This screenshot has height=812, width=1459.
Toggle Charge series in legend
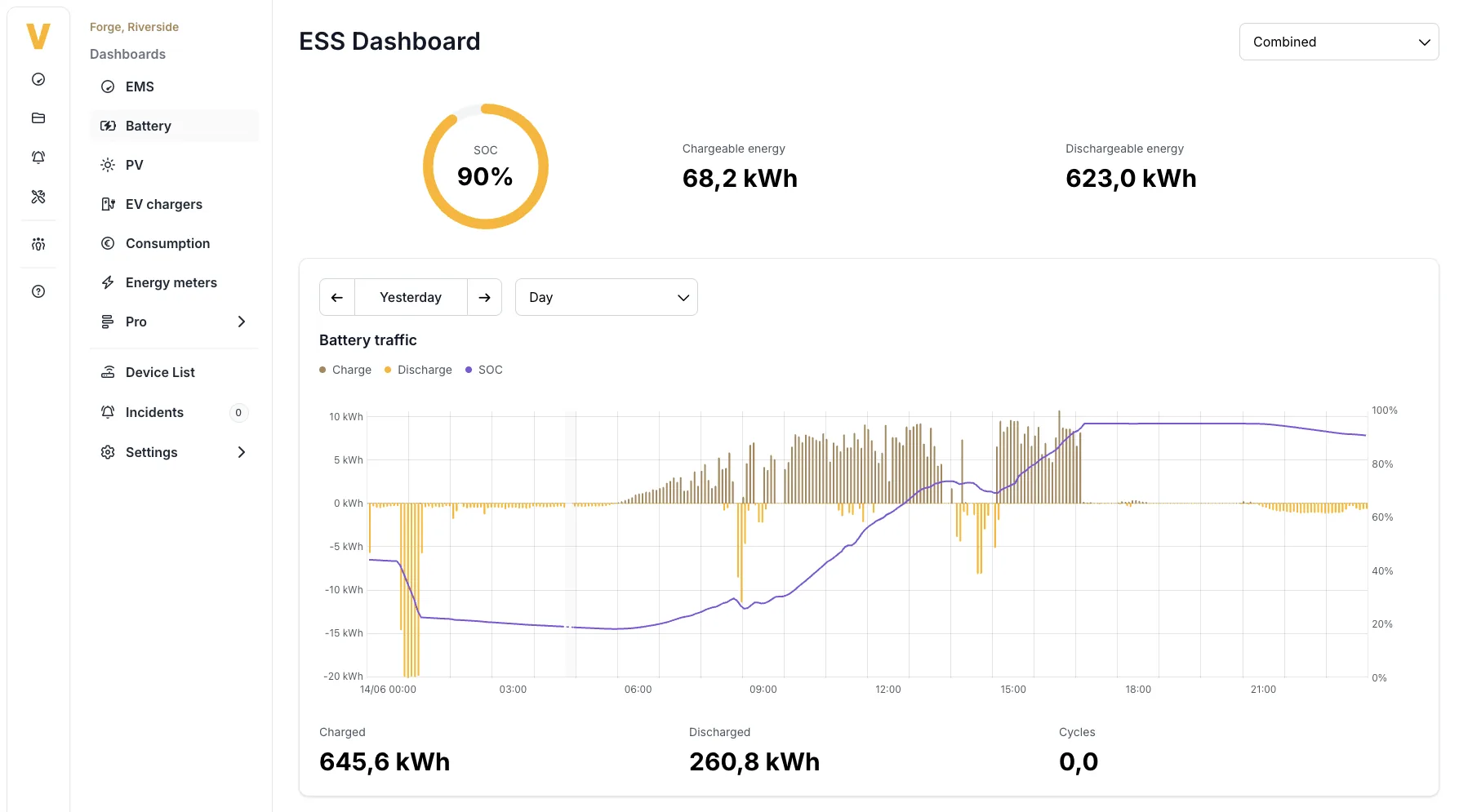pyautogui.click(x=345, y=370)
